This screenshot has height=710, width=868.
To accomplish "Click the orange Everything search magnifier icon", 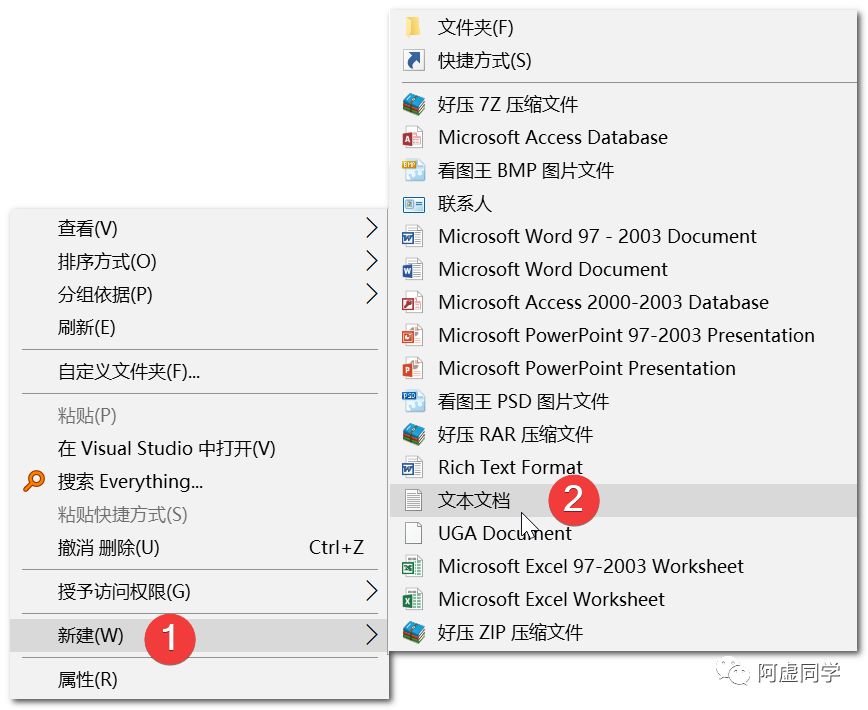I will 34,481.
